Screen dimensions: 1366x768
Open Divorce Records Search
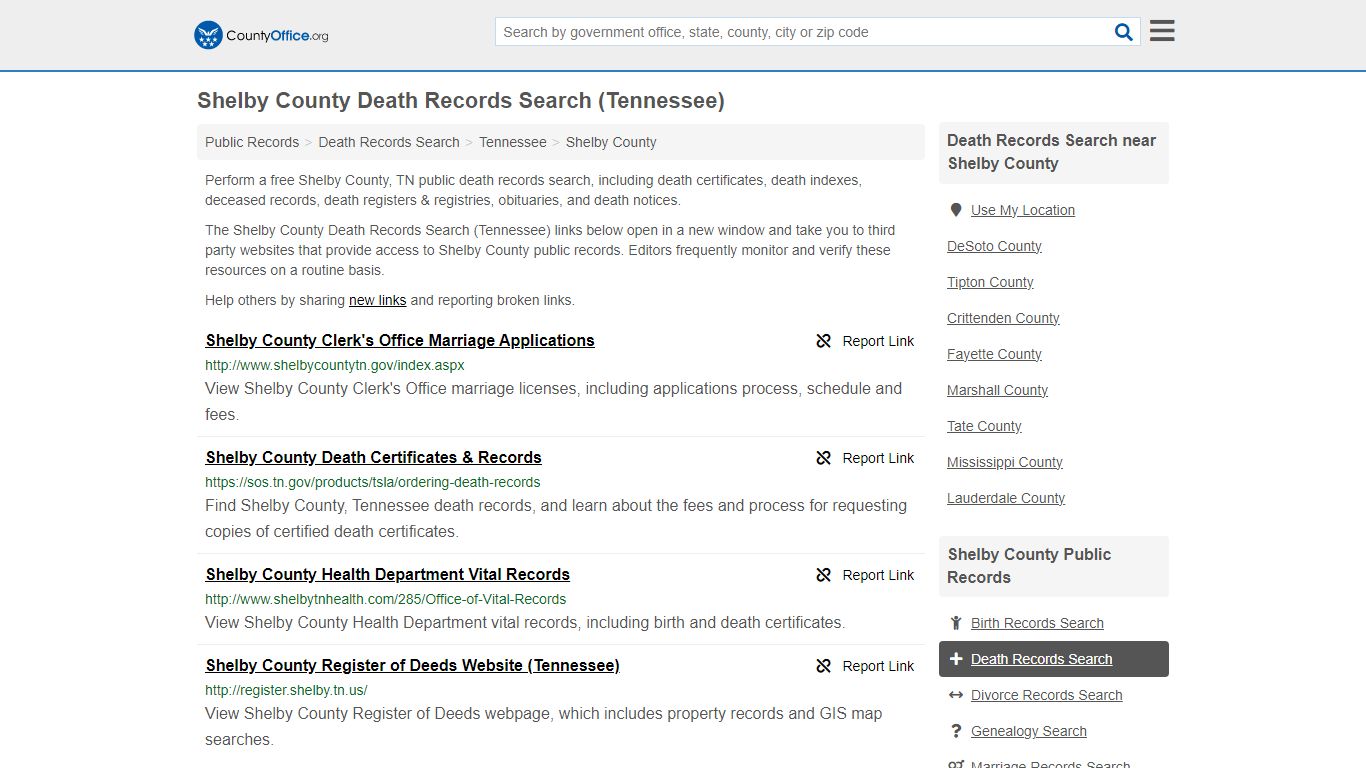1046,695
